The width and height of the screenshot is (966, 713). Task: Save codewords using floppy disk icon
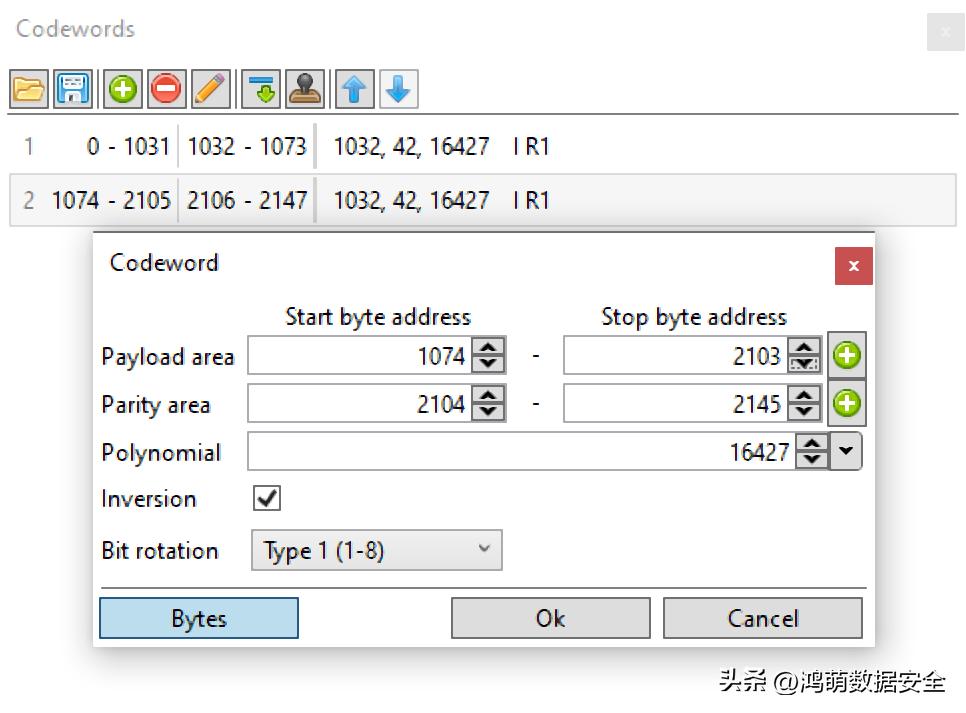[x=73, y=89]
